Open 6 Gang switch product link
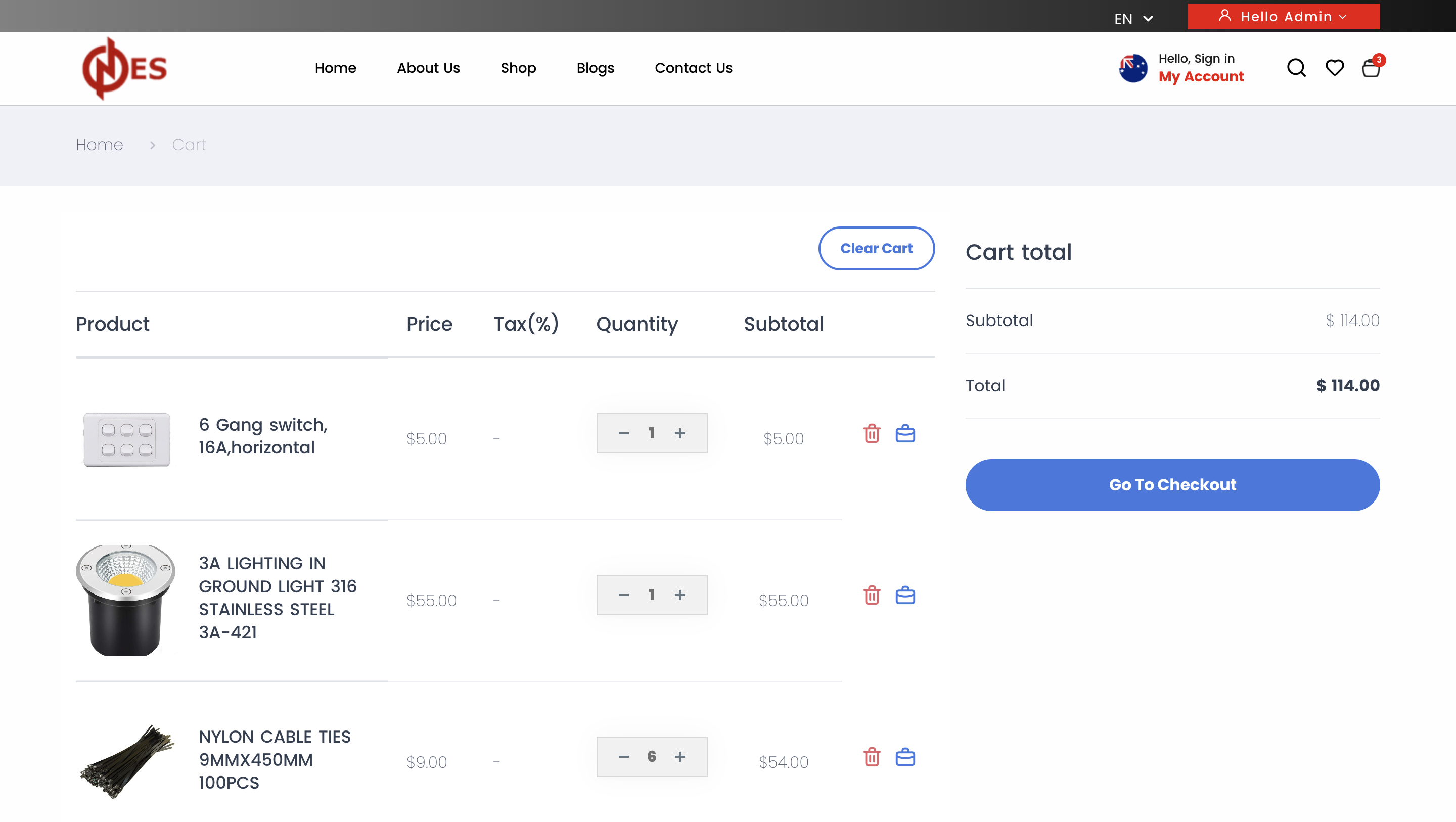Image resolution: width=1456 pixels, height=822 pixels. click(x=263, y=436)
